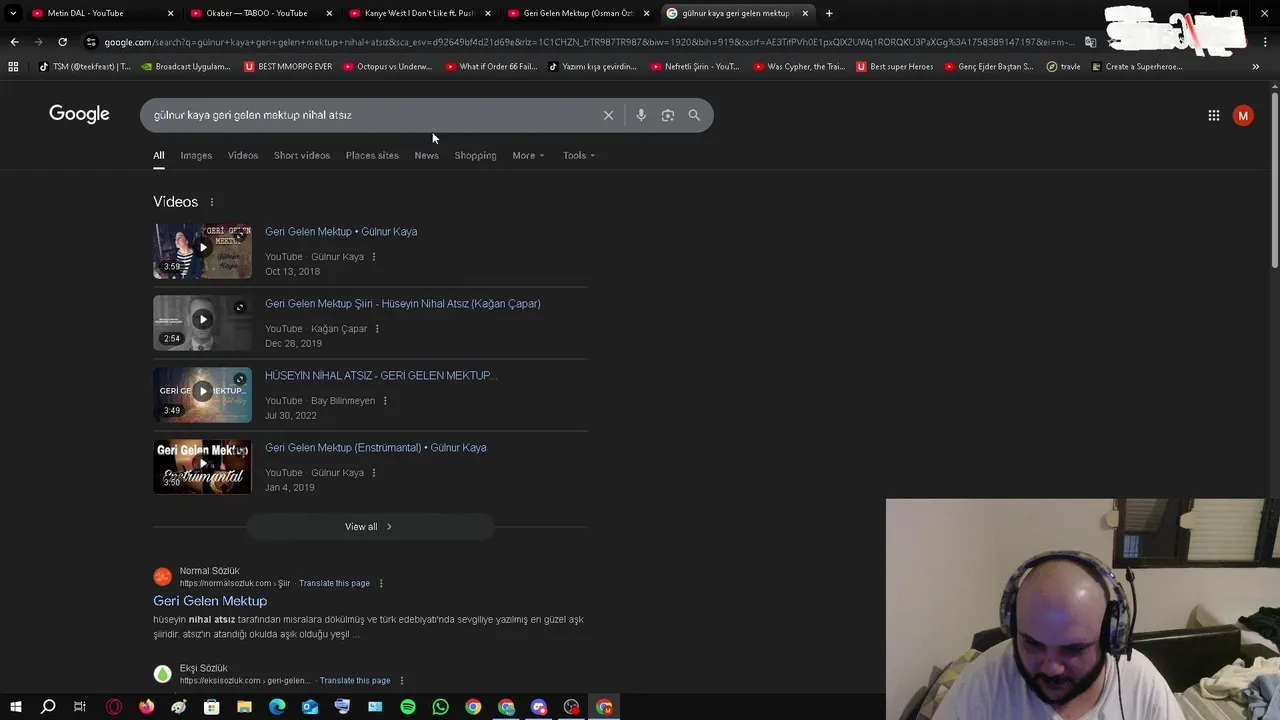The height and width of the screenshot is (720, 1280).
Task: Open more options for Ekşi Sözlük result
Action: 402,681
